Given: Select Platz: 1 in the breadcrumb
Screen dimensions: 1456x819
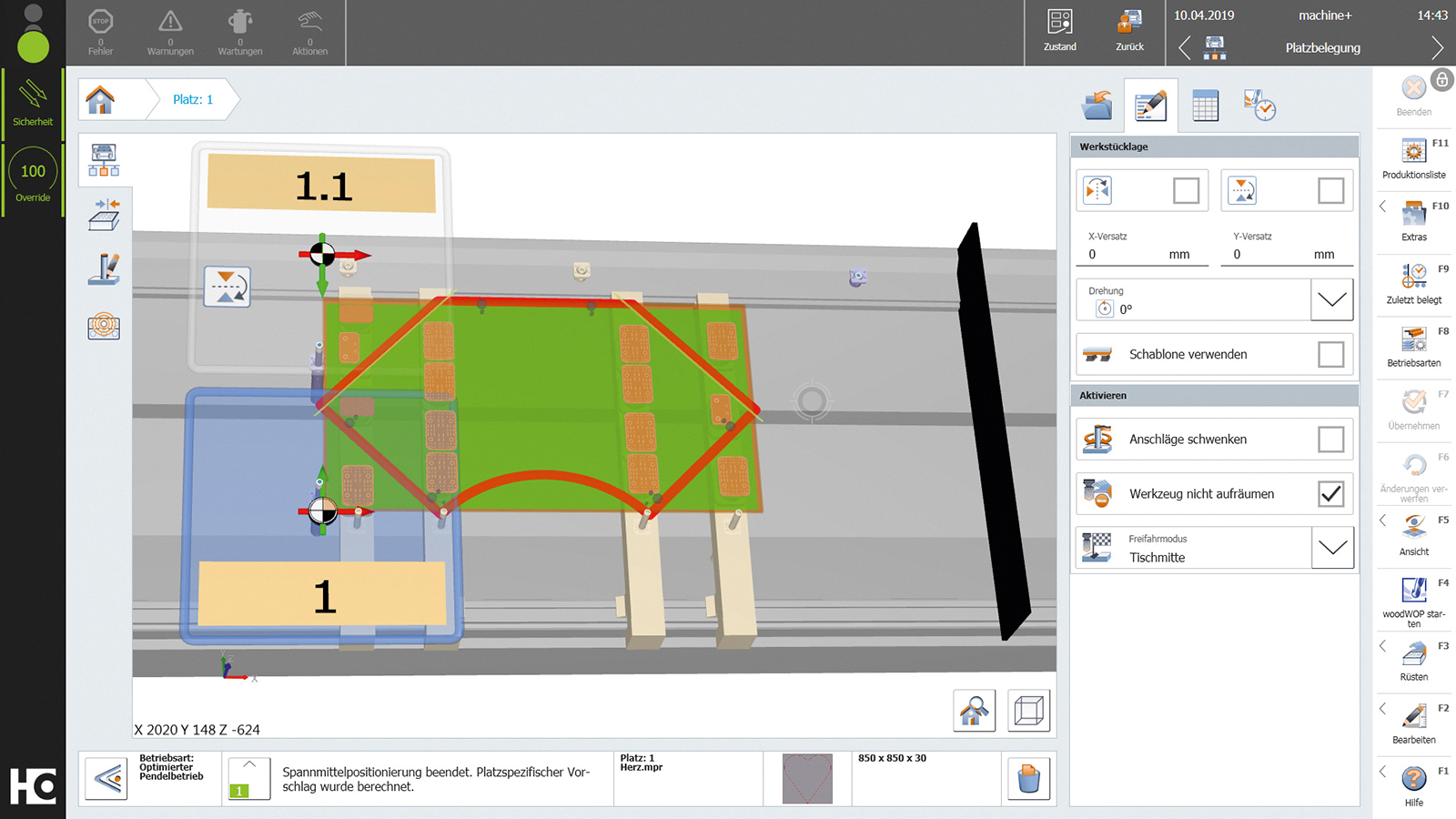Looking at the screenshot, I should 192,100.
